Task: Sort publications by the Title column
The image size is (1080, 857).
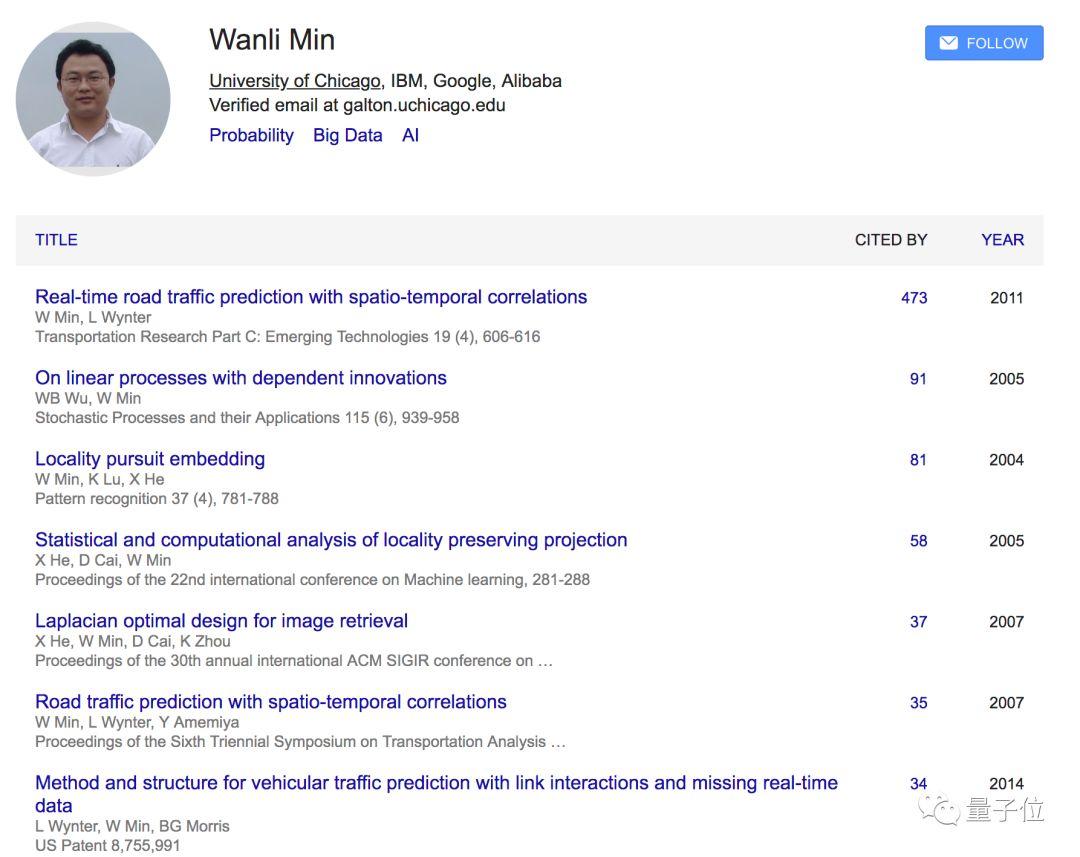Action: 56,240
